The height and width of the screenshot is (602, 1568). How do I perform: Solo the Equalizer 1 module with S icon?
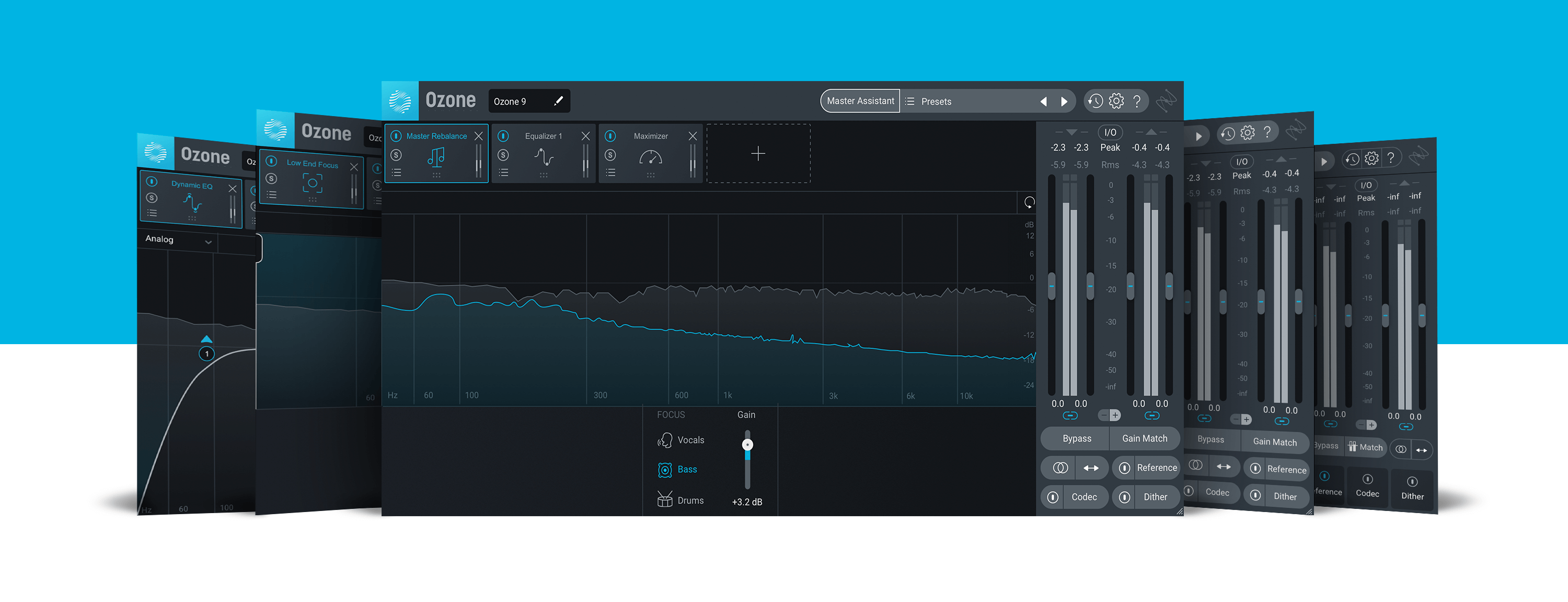click(x=503, y=155)
